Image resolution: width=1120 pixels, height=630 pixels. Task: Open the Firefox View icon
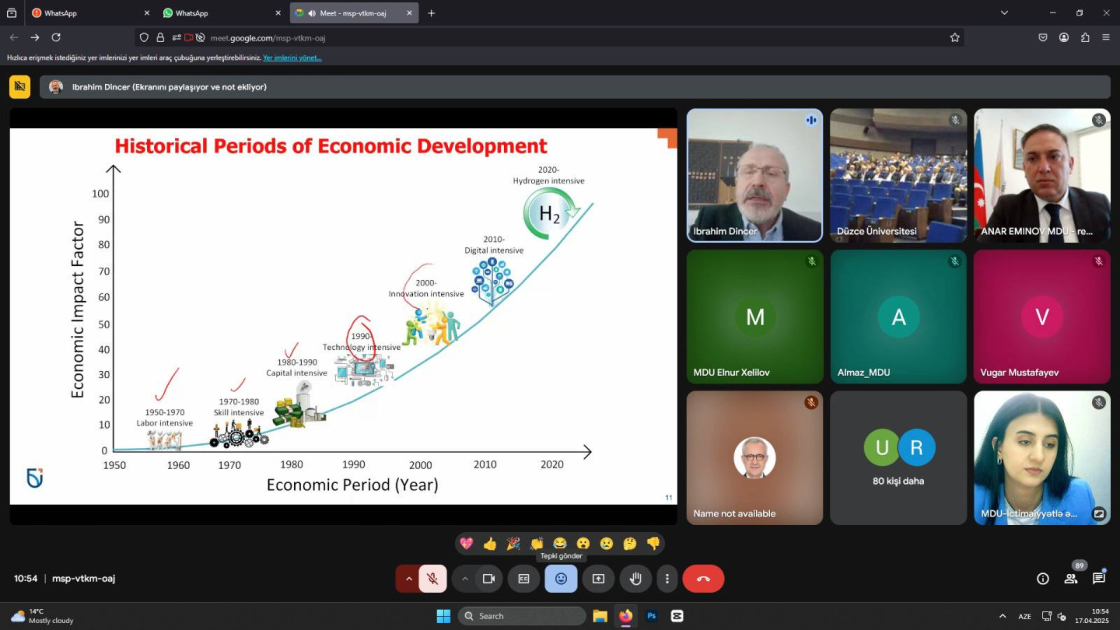11,13
